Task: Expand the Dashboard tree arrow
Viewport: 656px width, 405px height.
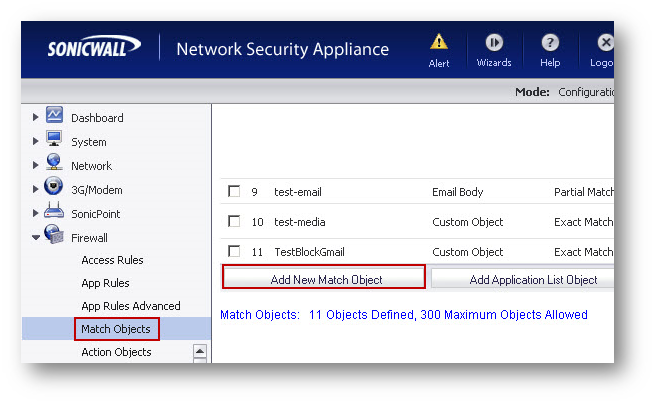Action: coord(36,118)
